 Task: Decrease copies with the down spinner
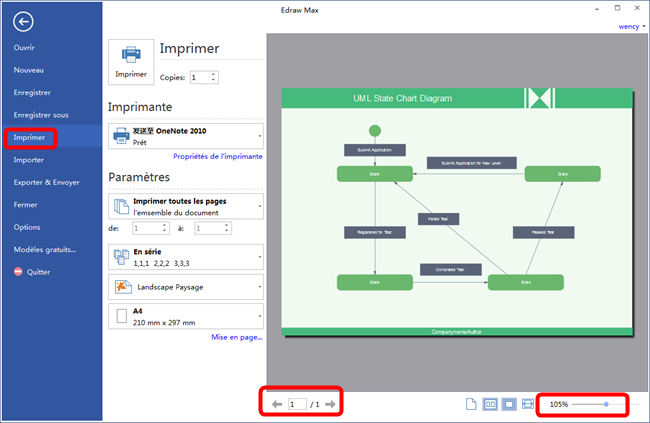click(213, 80)
